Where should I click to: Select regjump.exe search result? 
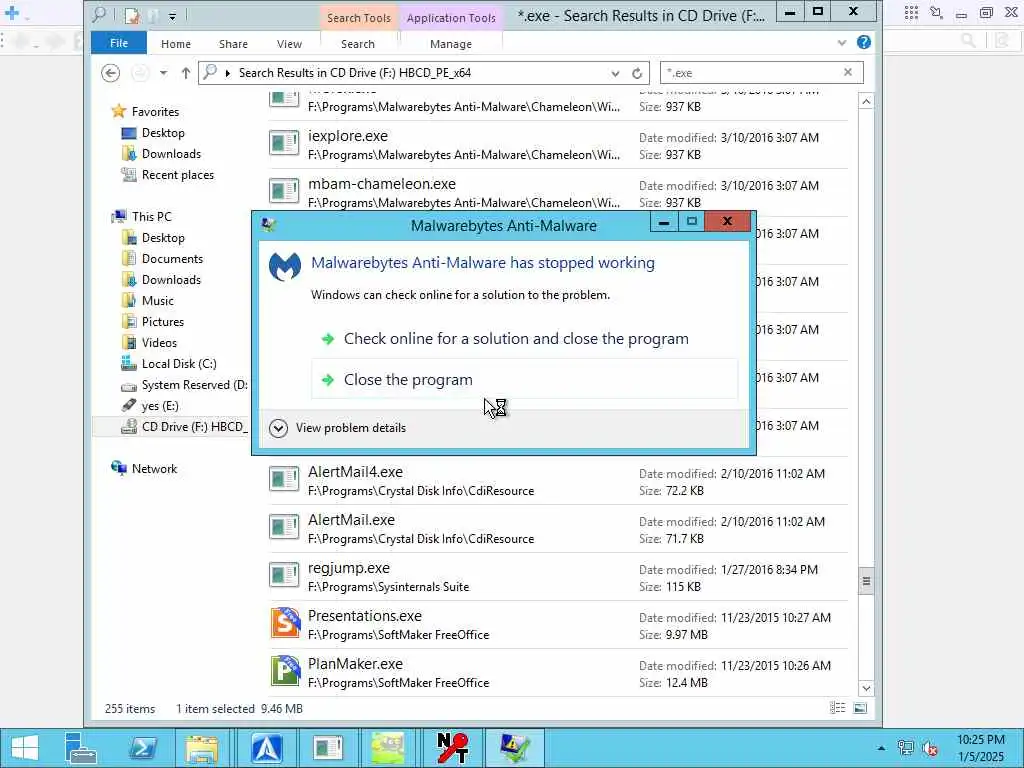[558, 577]
